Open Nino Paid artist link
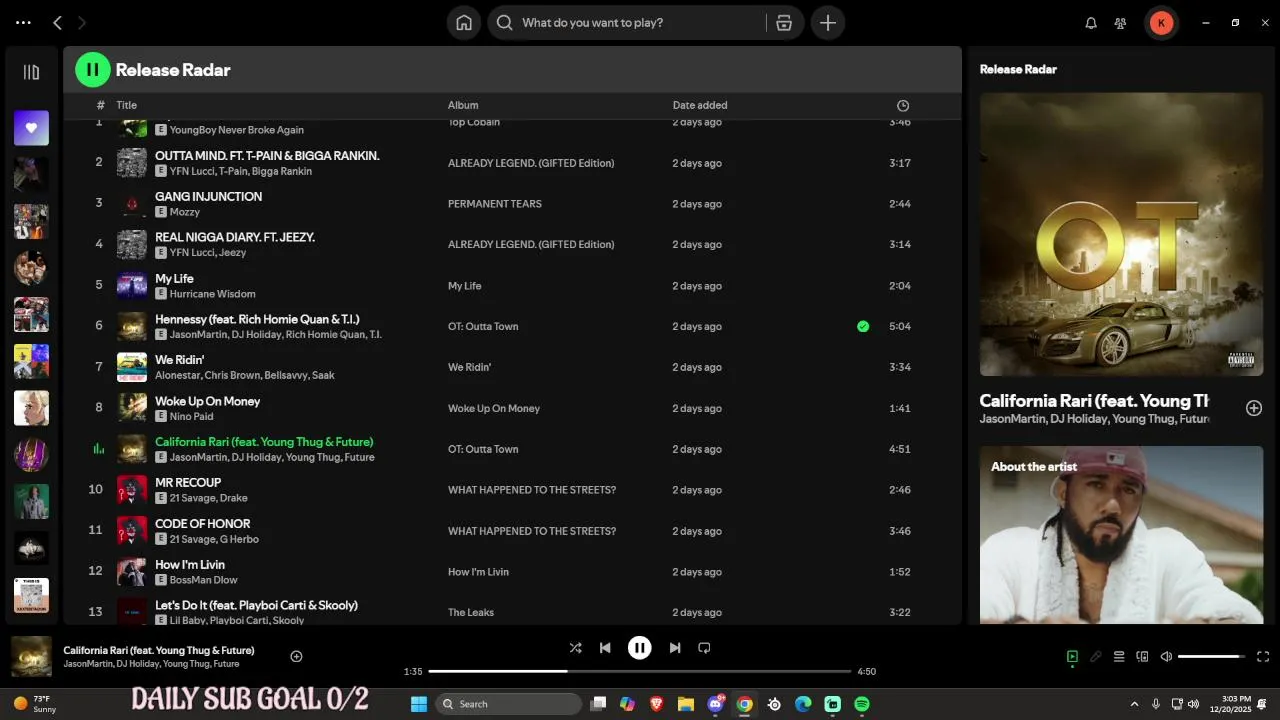Image resolution: width=1280 pixels, height=720 pixels. [191, 416]
